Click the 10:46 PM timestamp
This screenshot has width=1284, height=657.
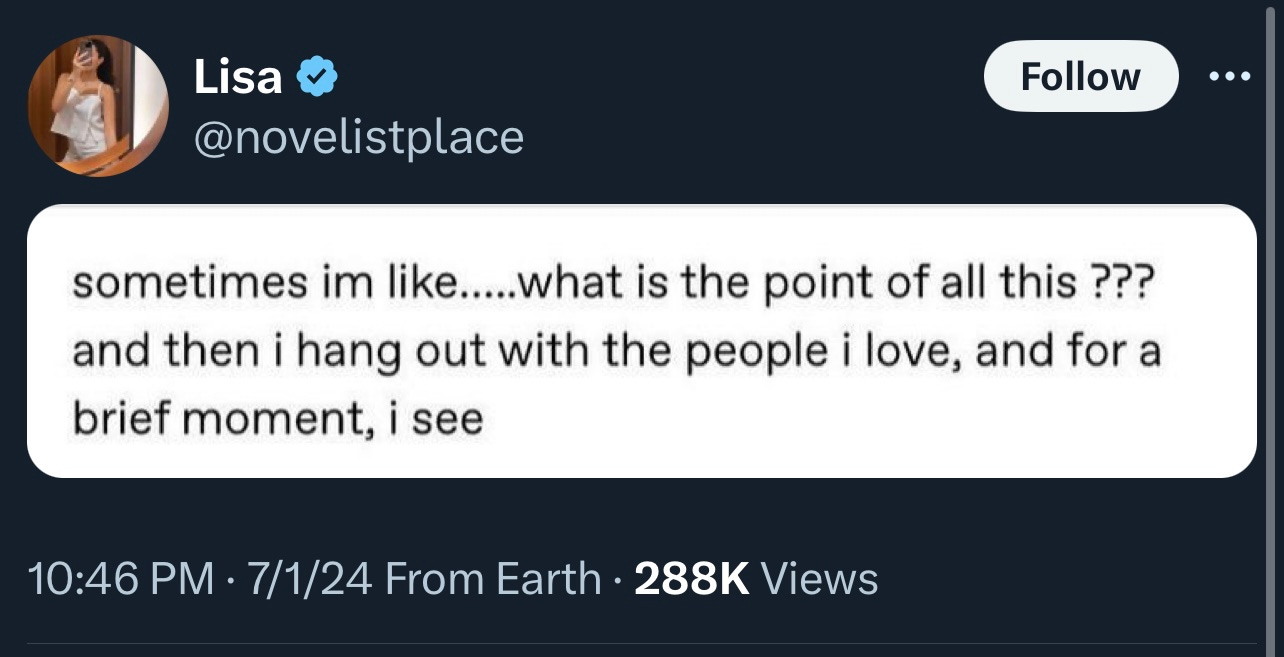(x=122, y=579)
